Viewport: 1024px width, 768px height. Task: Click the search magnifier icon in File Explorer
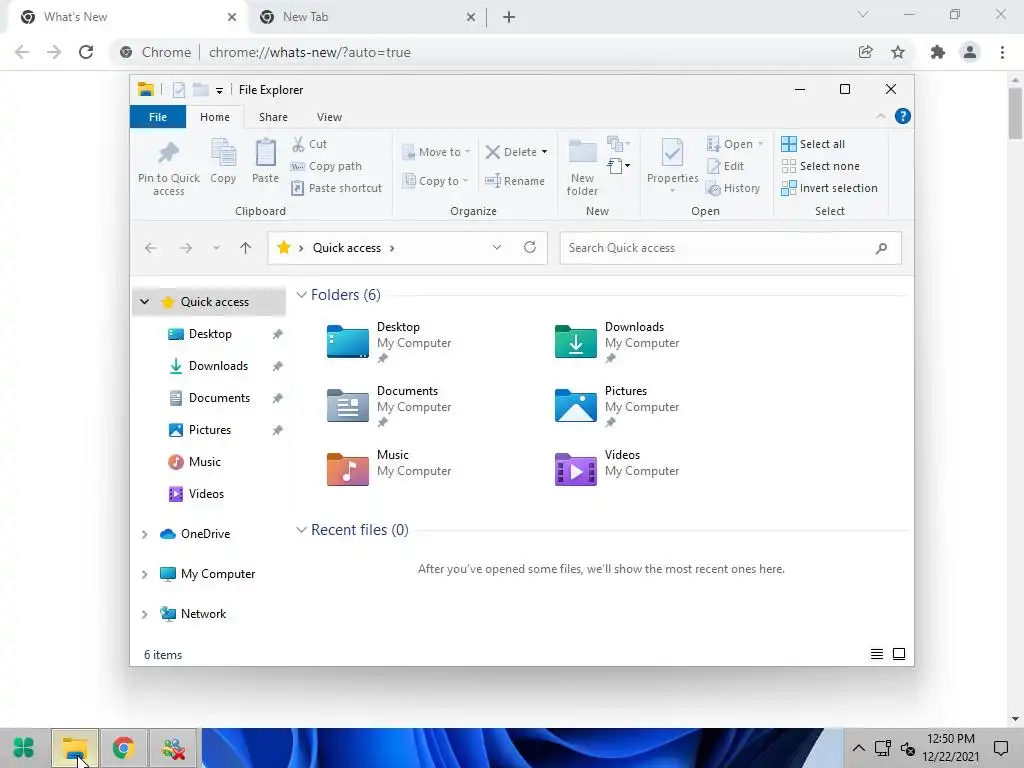[881, 248]
